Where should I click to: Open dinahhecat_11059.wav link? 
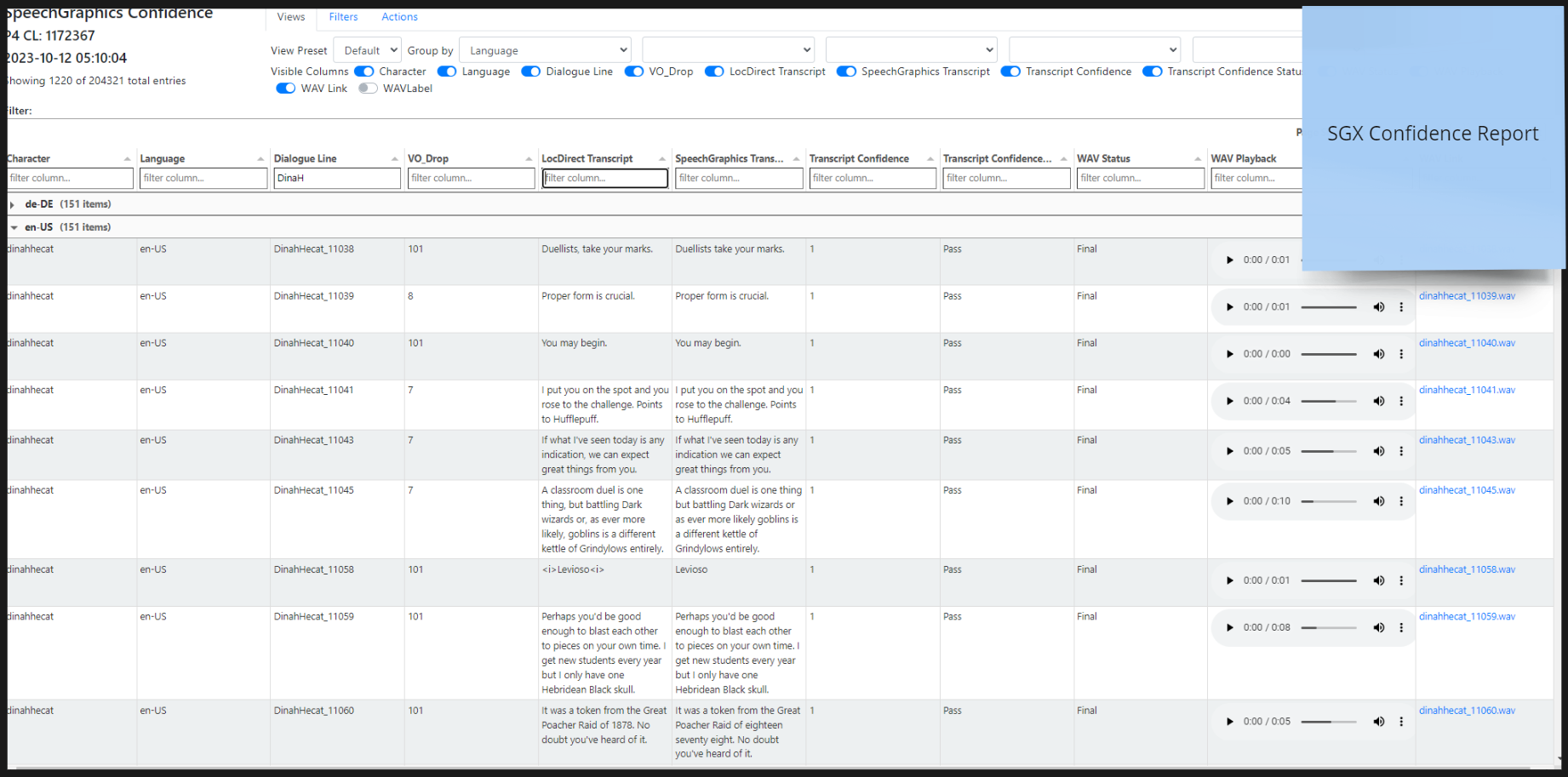[1467, 616]
